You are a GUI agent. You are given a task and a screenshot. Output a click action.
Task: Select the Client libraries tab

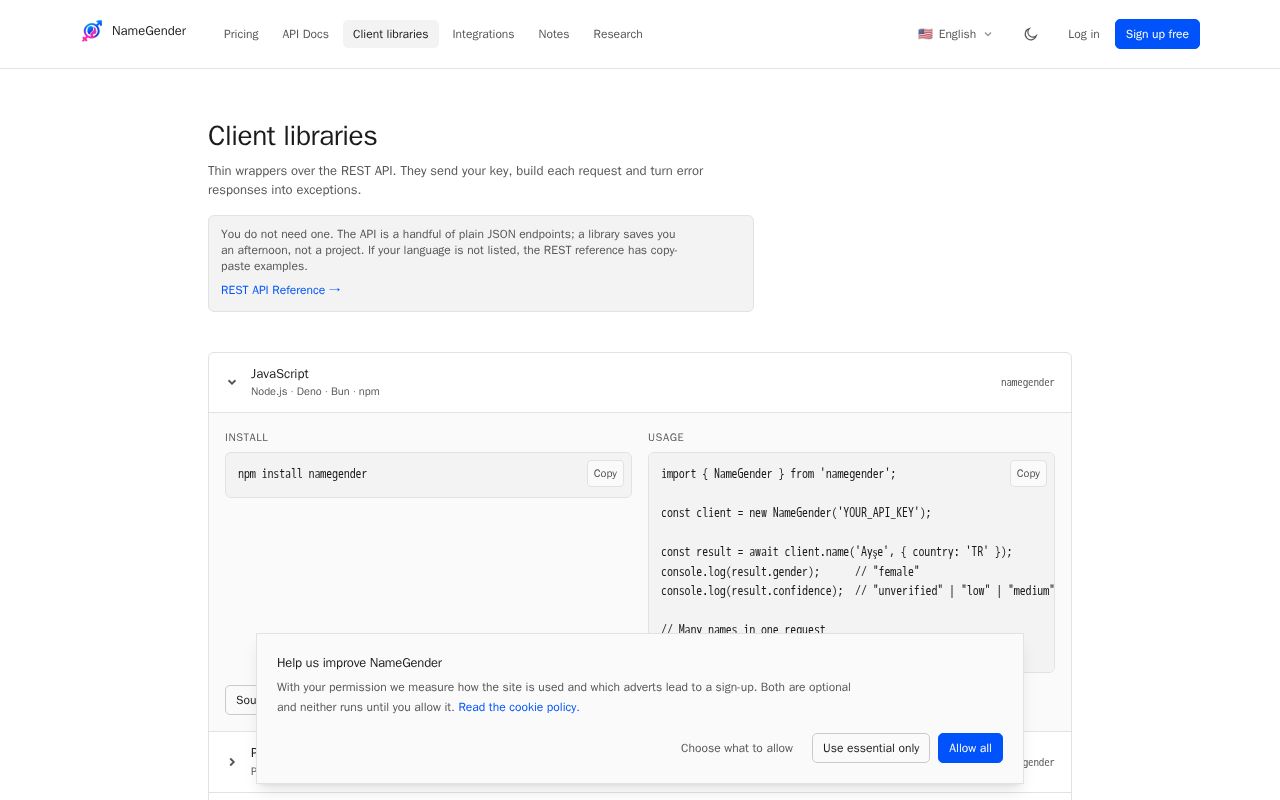(x=391, y=34)
